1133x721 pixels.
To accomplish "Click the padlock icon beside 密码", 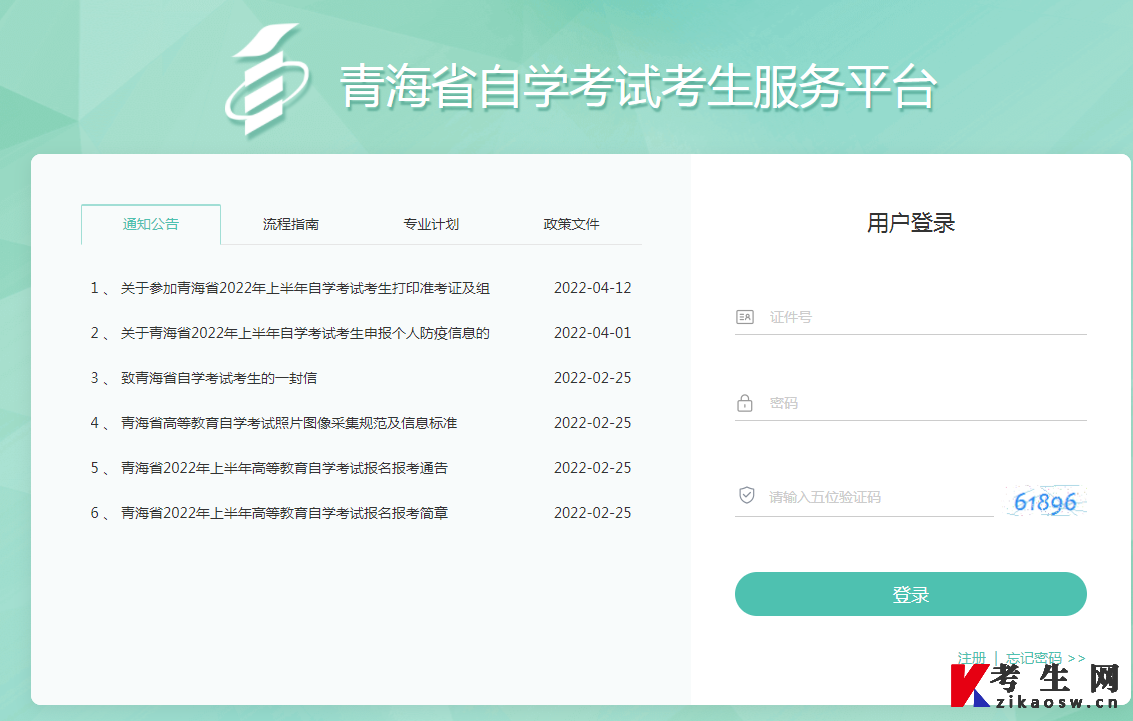I will pyautogui.click(x=744, y=402).
